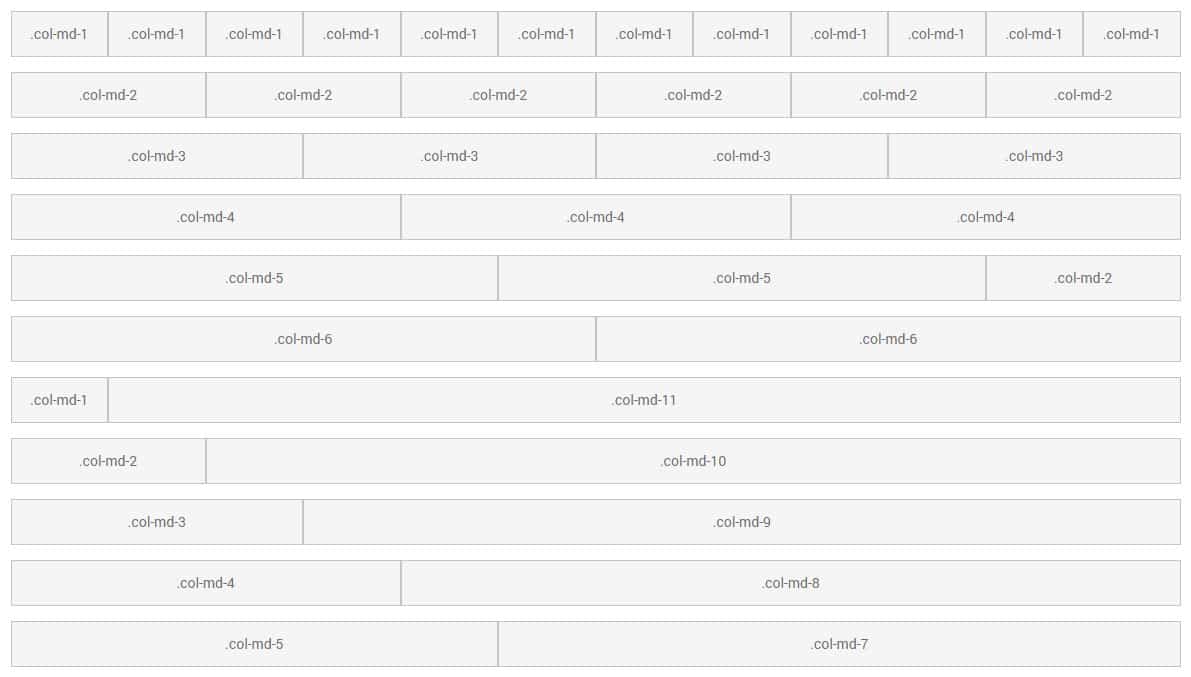
Task: Select .col-md-4 beside the .col-md-8 cell
Action: pyautogui.click(x=206, y=583)
